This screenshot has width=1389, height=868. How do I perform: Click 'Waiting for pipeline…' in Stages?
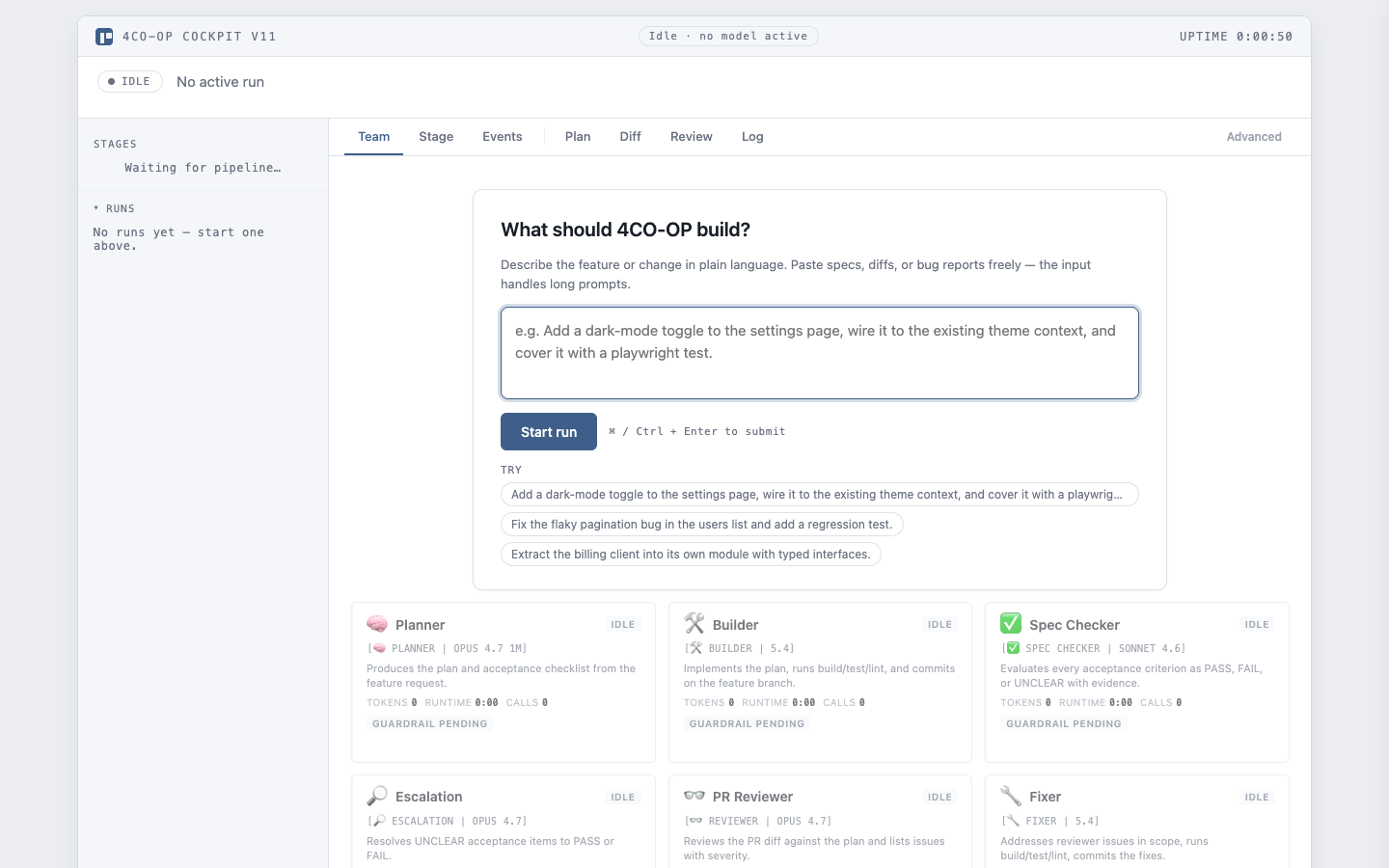click(203, 168)
